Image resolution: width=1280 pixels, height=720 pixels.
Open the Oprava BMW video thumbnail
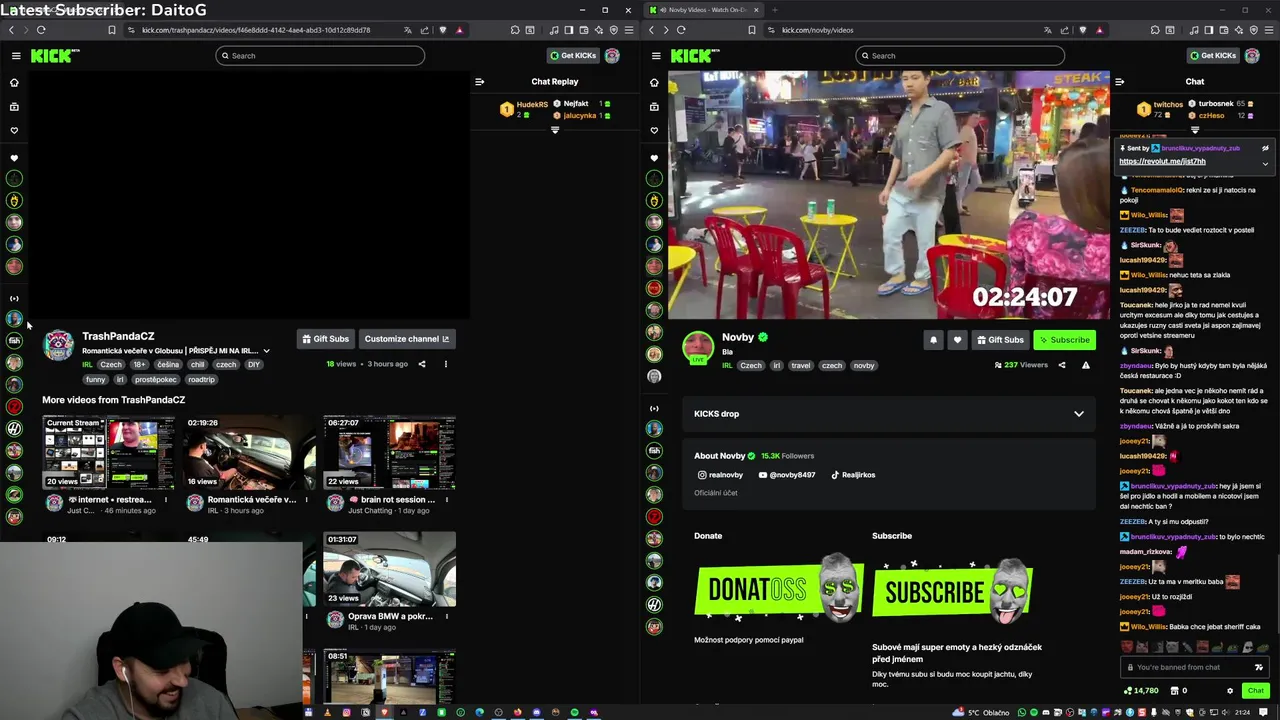coord(389,569)
